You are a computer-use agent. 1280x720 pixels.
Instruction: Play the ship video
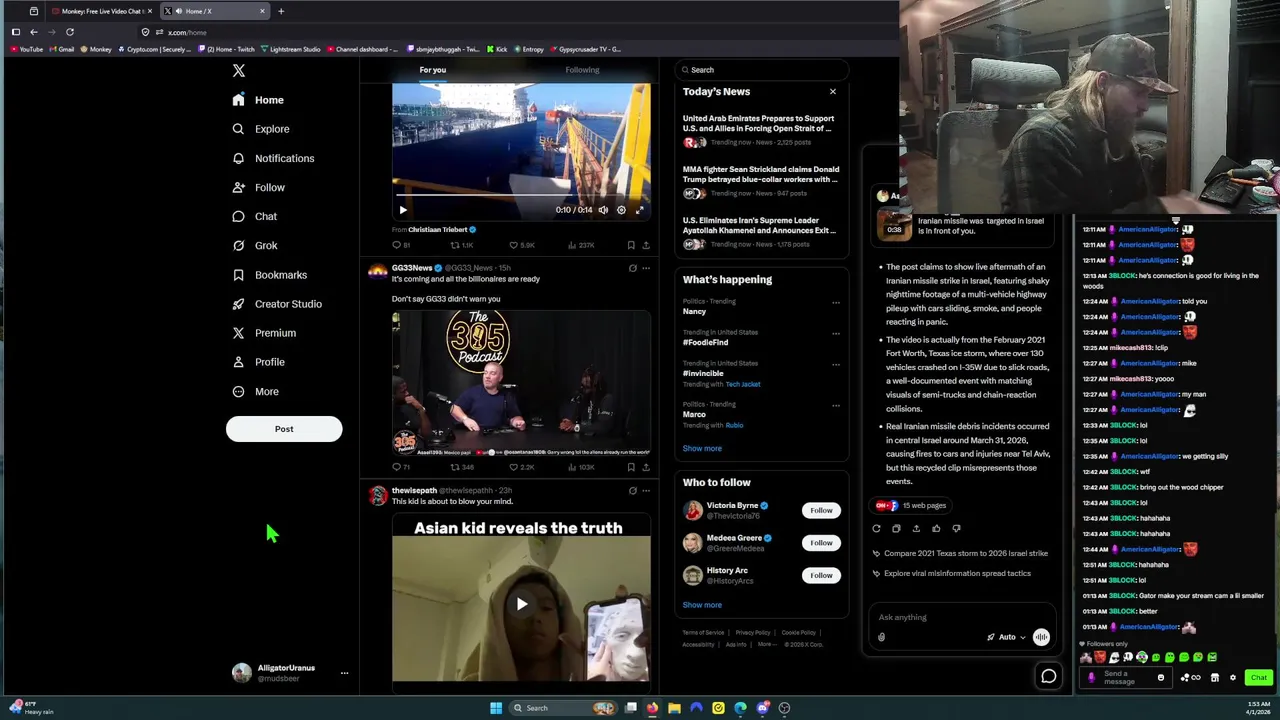pyautogui.click(x=403, y=210)
